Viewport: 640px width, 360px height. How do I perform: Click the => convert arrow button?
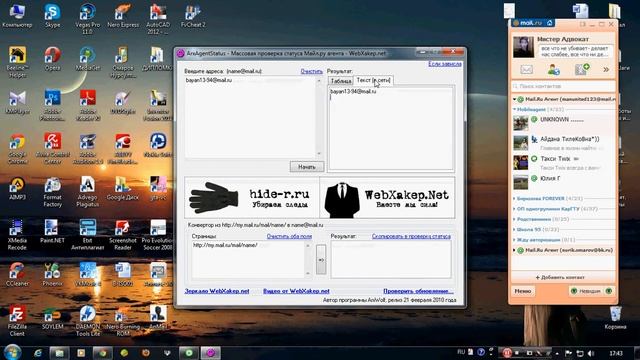point(321,260)
